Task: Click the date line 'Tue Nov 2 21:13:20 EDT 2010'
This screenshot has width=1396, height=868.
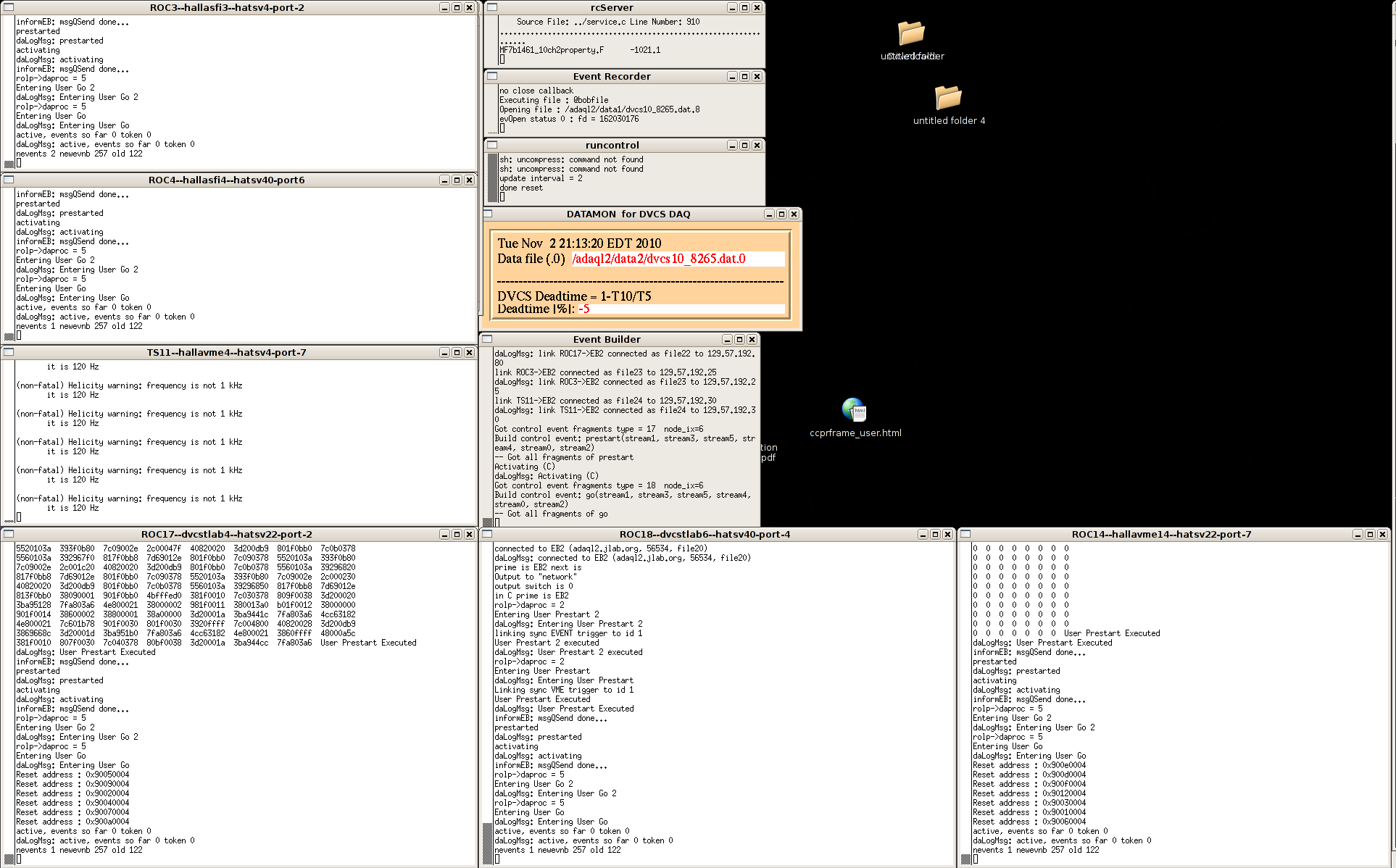Action: [x=579, y=243]
